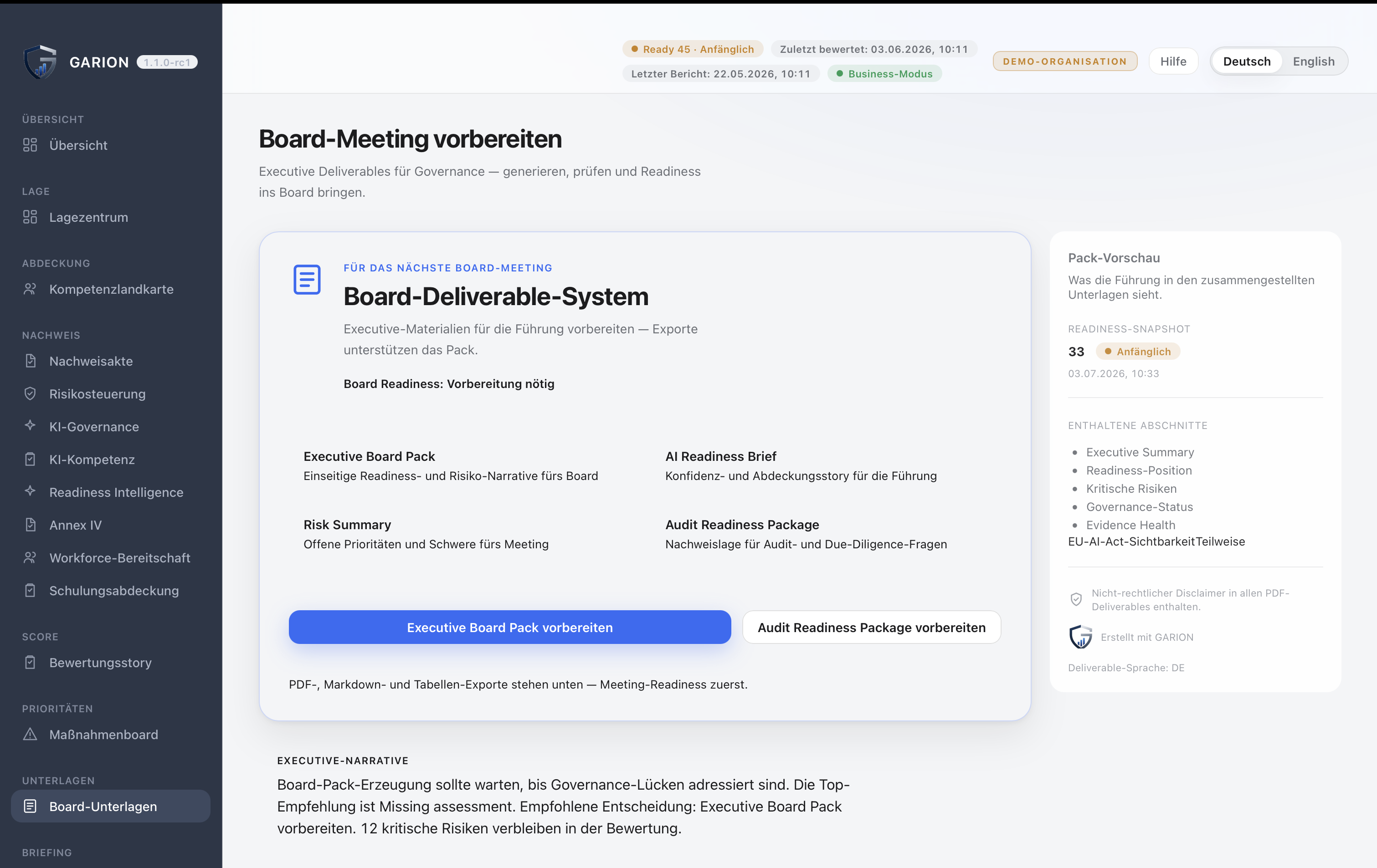This screenshot has height=868, width=1377.
Task: Click the Executive Board Pack deliverable heading
Action: 369,456
